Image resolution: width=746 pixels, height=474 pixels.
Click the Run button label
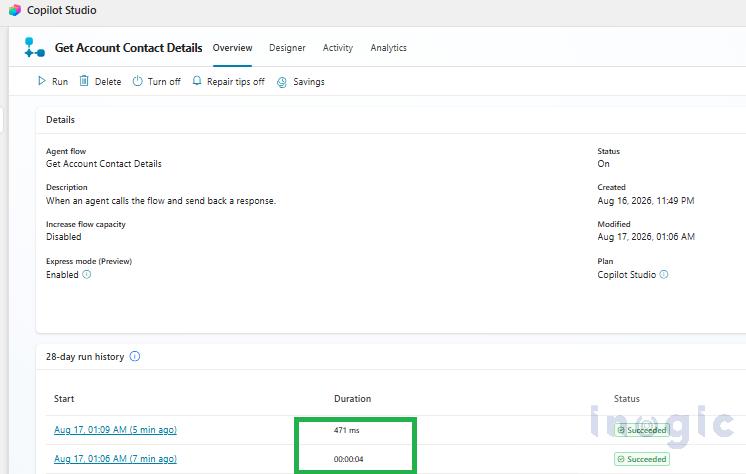[x=60, y=81]
